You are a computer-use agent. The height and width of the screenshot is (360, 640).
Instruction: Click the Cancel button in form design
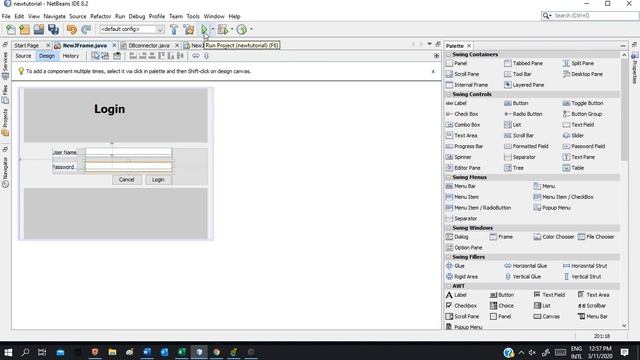(x=127, y=180)
